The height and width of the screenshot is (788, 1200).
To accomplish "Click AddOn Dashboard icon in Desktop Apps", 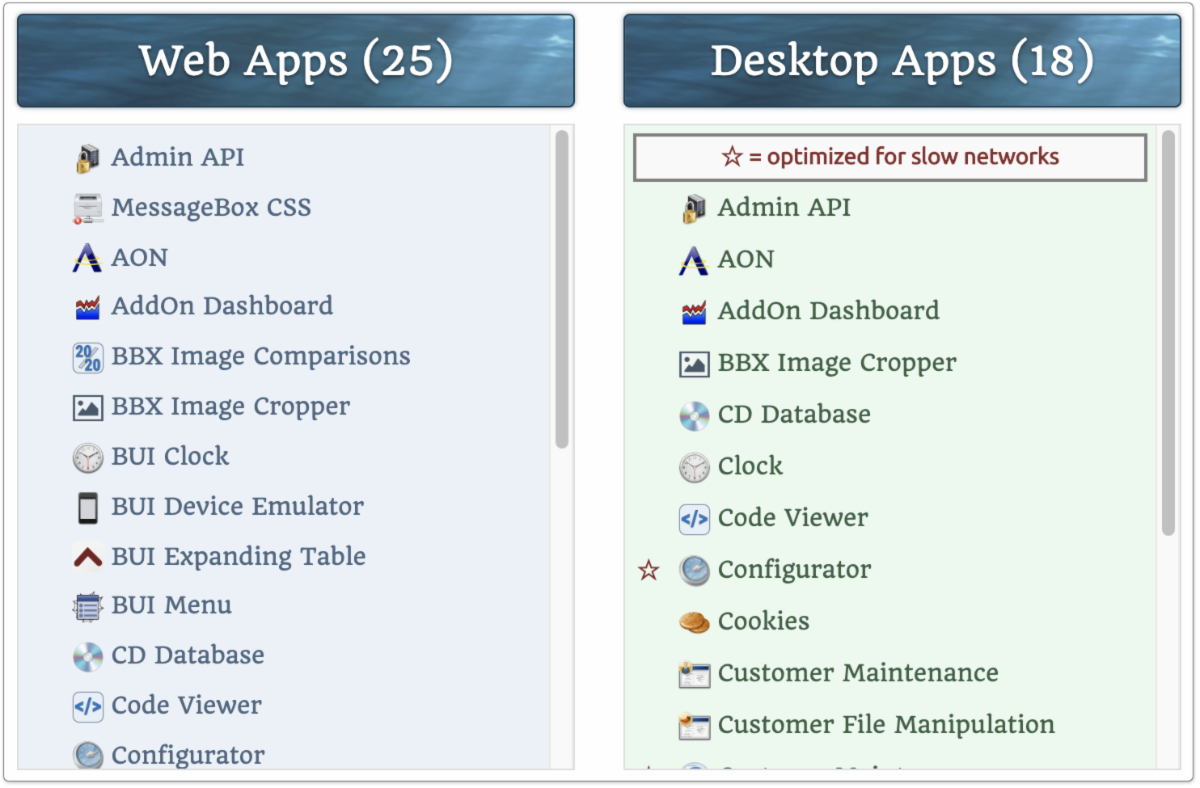I will click(x=694, y=312).
